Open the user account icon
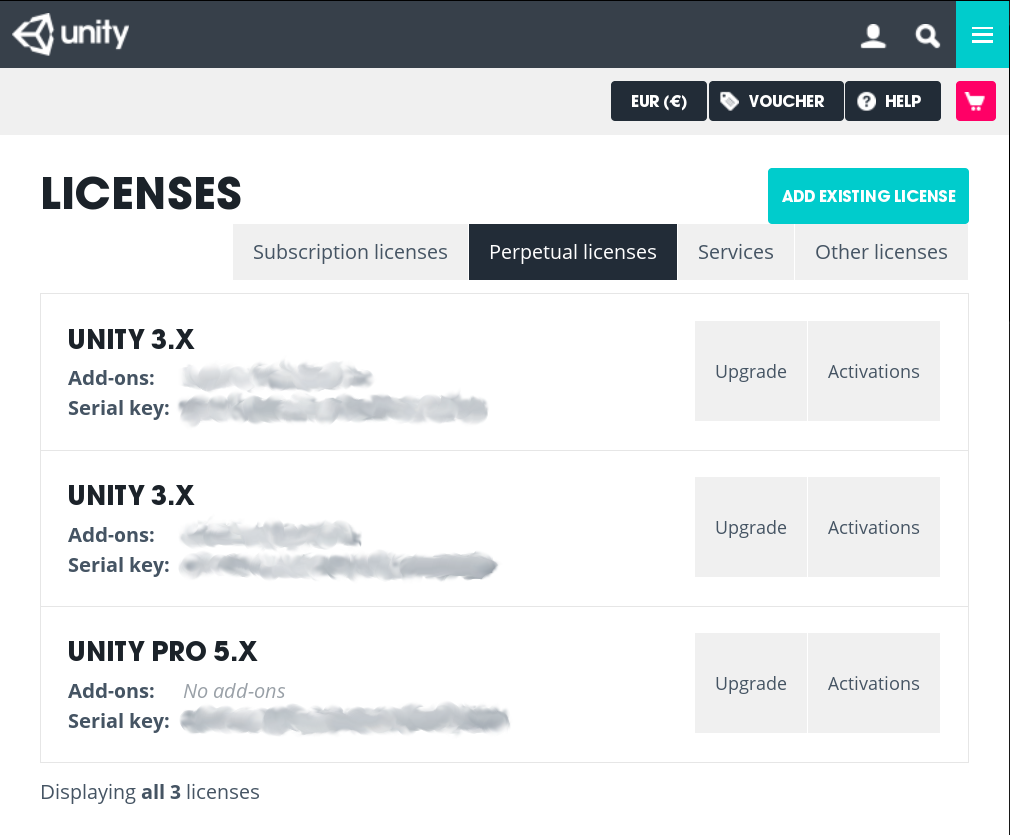Screen dimensions: 1010x835 click(873, 36)
